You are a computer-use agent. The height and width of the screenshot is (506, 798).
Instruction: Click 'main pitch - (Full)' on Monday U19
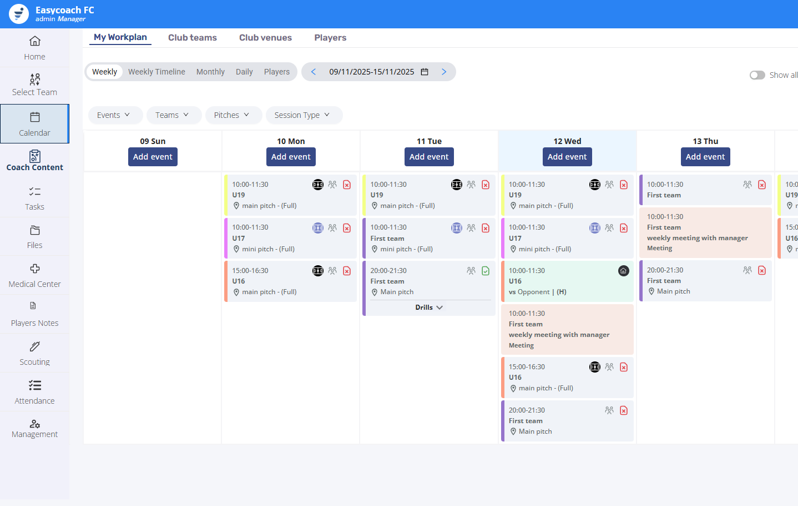pos(269,206)
